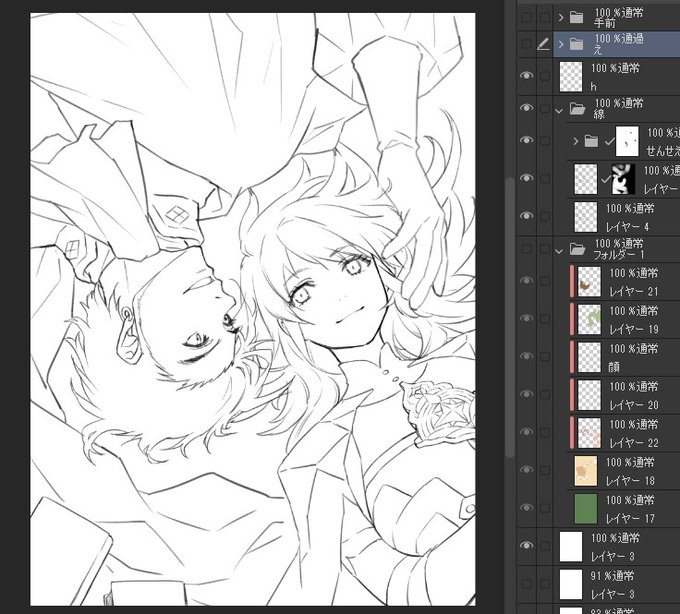This screenshot has width=680, height=614.
Task: Toggle the second-column checkbox for レイヤー 4
Action: tap(545, 216)
